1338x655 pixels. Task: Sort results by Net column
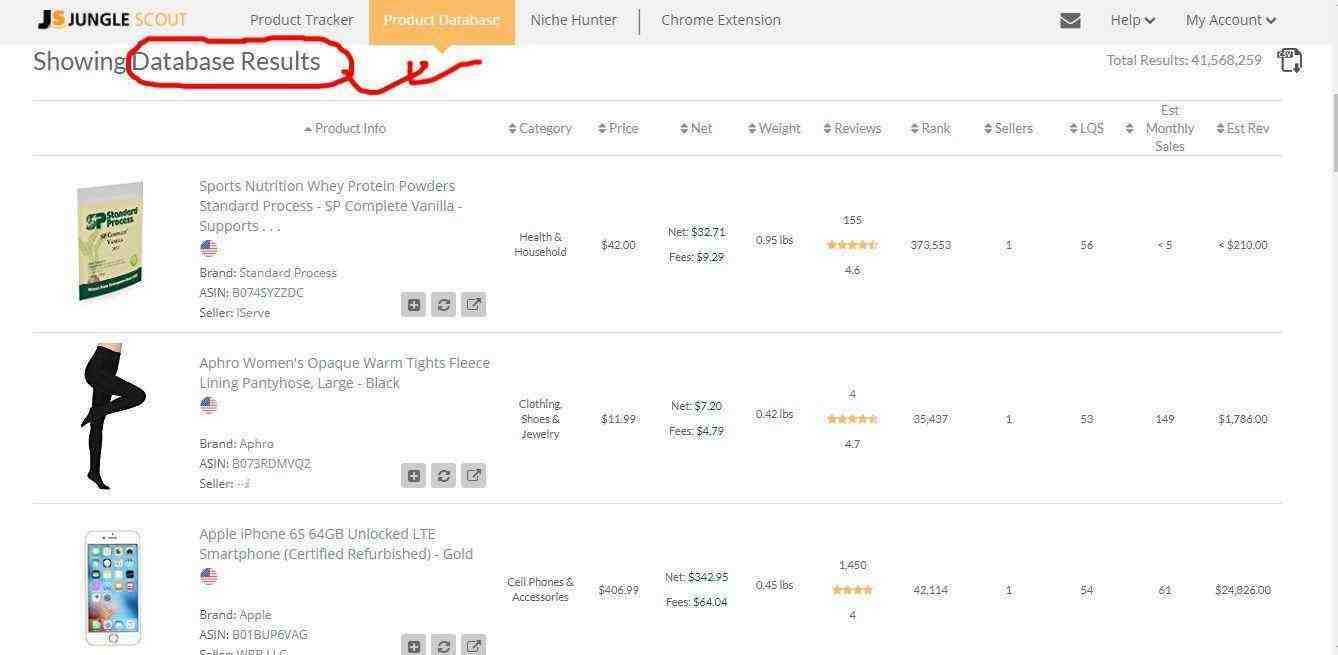point(696,128)
